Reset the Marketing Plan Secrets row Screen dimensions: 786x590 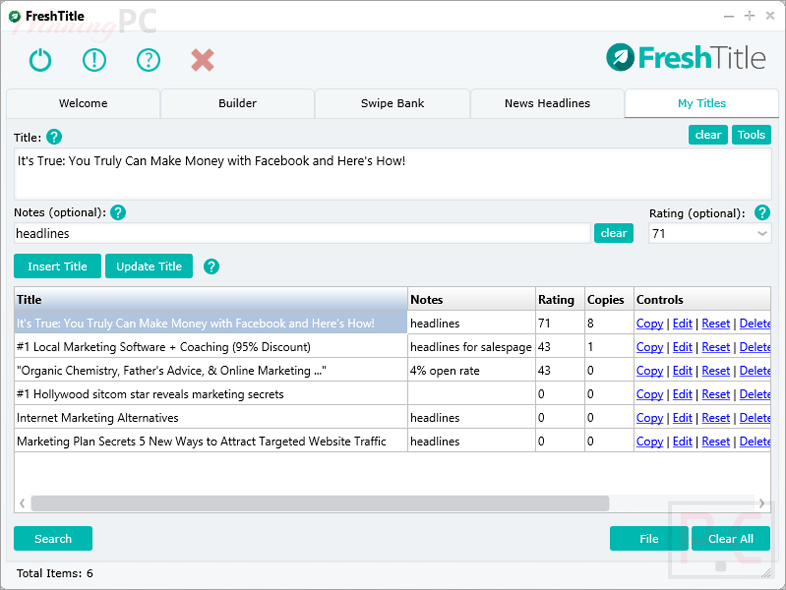(x=716, y=442)
